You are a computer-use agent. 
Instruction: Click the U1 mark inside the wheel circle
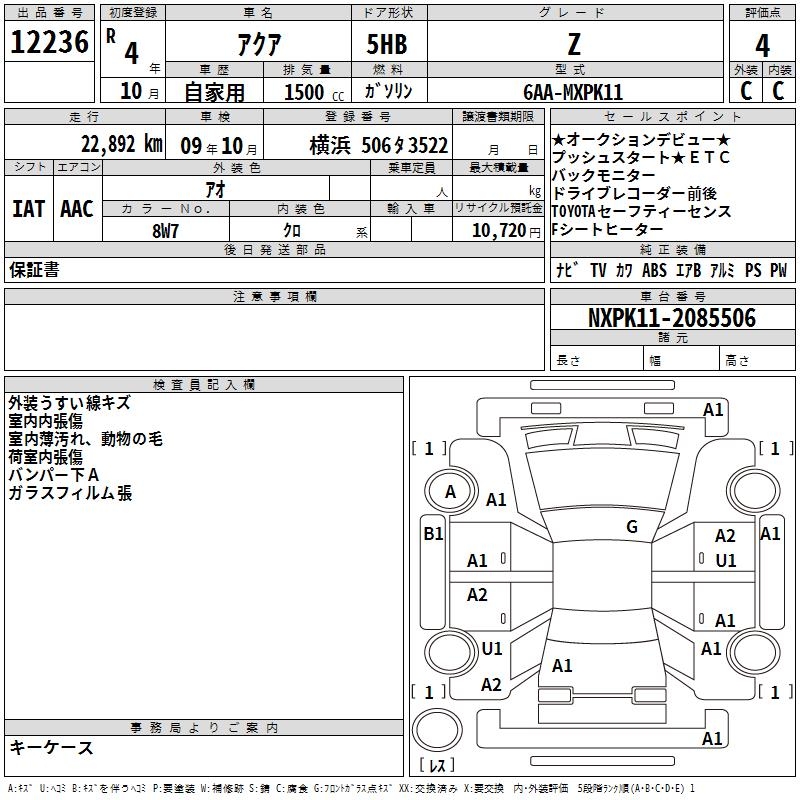[491, 648]
